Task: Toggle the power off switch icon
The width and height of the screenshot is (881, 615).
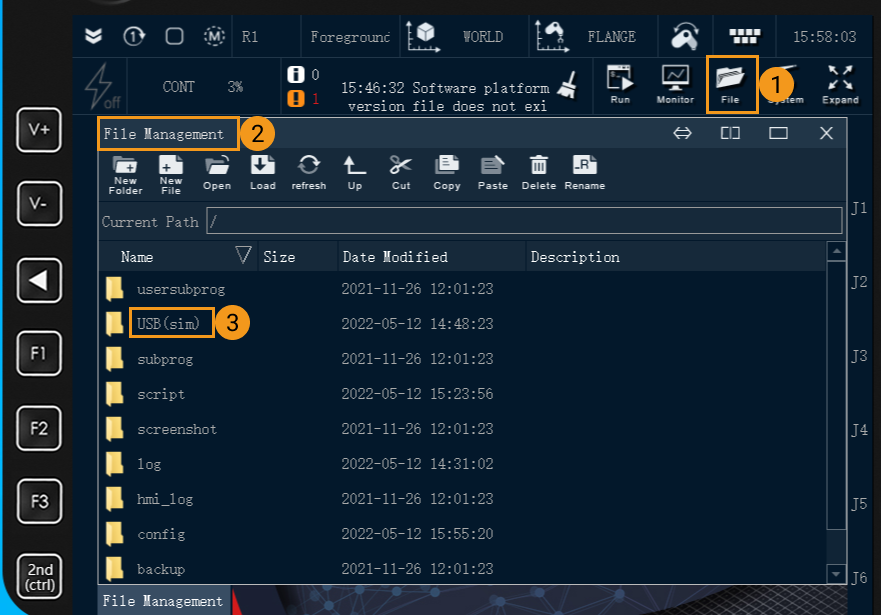Action: (x=100, y=85)
